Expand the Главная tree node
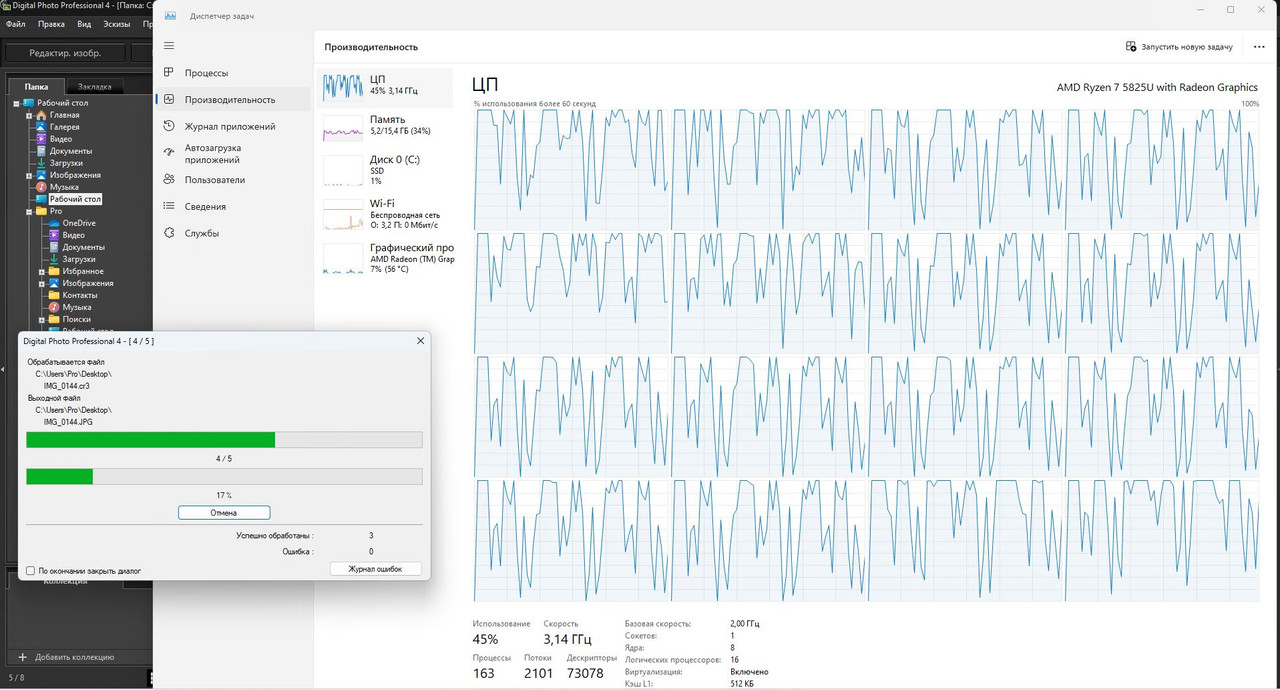This screenshot has height=690, width=1280. (29, 115)
